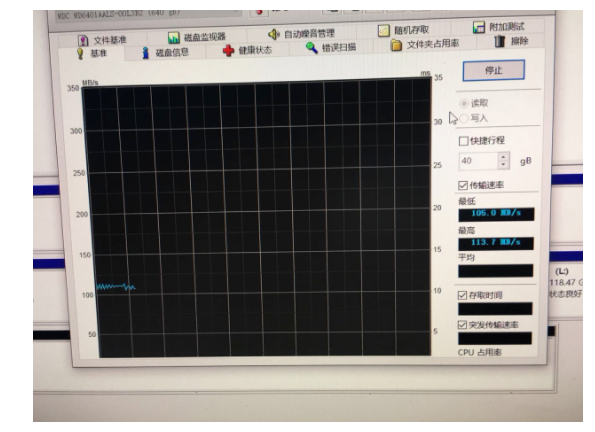Increase the gB value with up arrow
595x432 pixels.
[x=503, y=157]
